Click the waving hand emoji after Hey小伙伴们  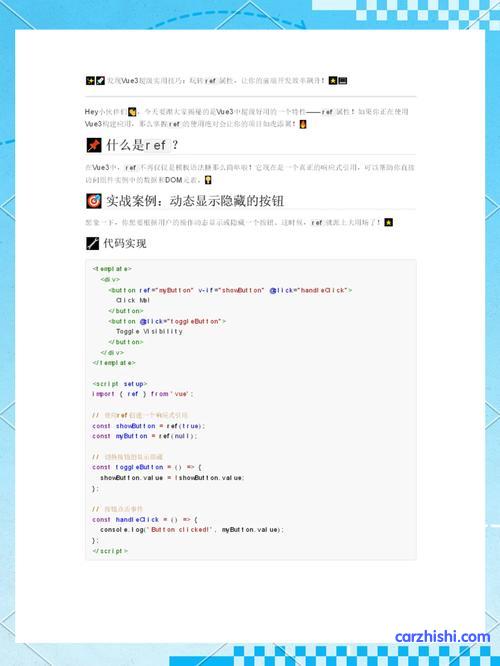(132, 112)
